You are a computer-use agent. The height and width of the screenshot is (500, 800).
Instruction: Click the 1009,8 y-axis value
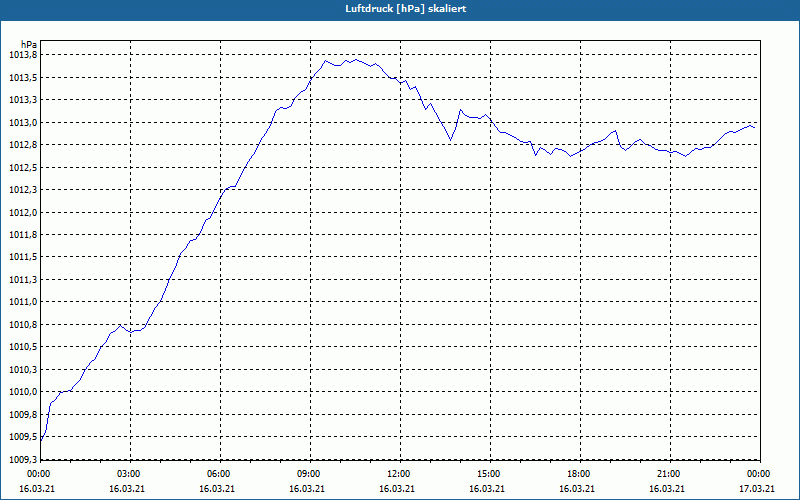[x=23, y=414]
